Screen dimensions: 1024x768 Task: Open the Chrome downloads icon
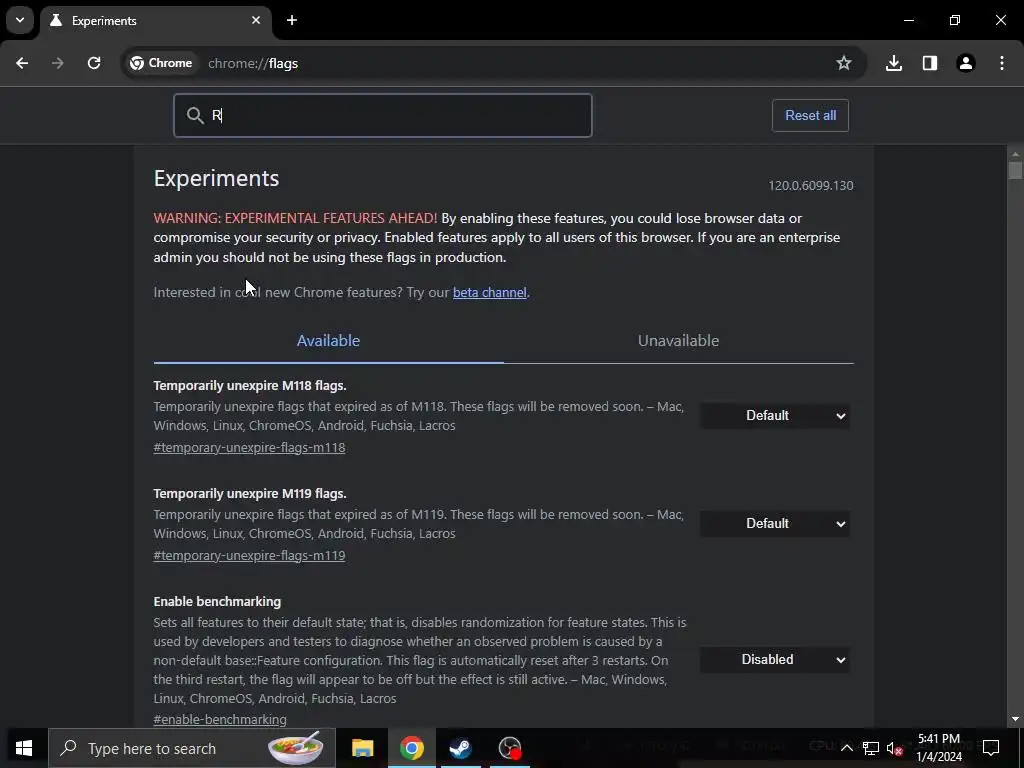pyautogui.click(x=894, y=63)
